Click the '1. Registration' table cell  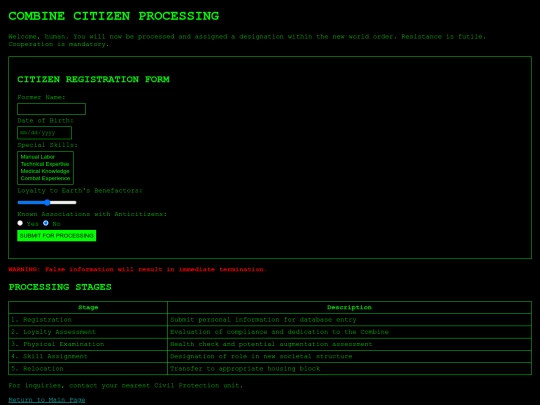[88, 320]
